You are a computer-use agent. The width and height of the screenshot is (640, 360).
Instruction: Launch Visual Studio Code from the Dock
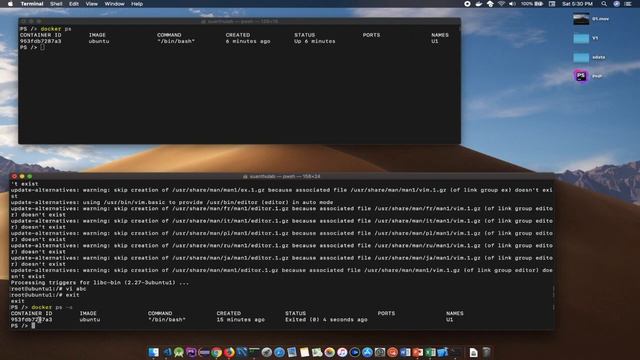click(x=167, y=352)
